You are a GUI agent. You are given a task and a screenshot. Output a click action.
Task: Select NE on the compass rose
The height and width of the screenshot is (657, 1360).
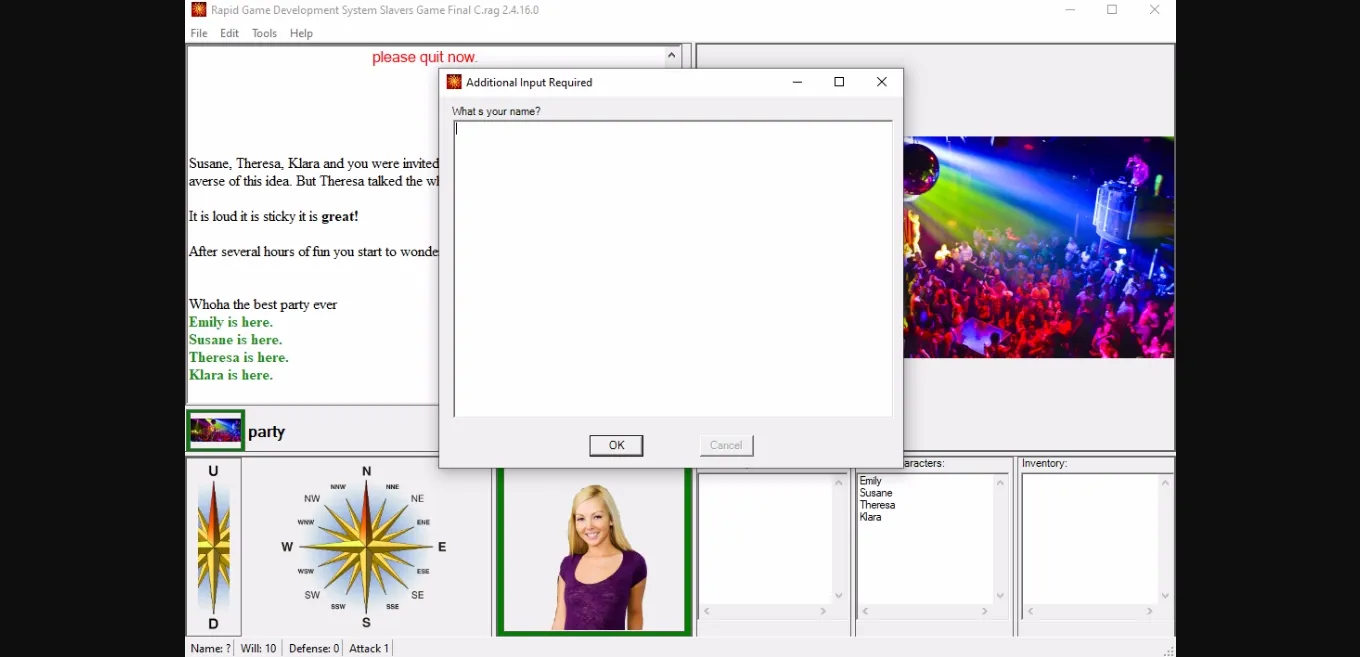[x=417, y=498]
